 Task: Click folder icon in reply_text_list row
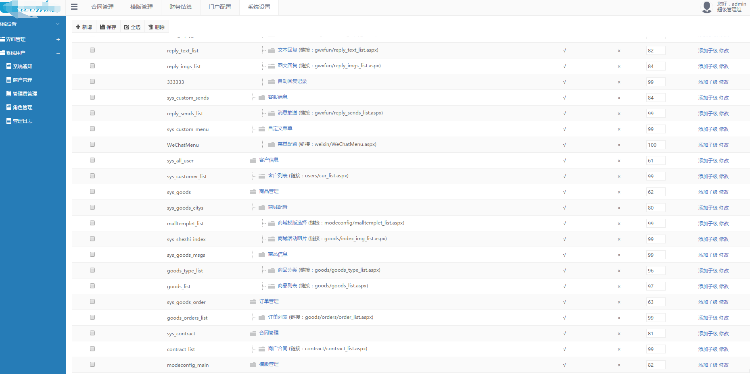271,50
